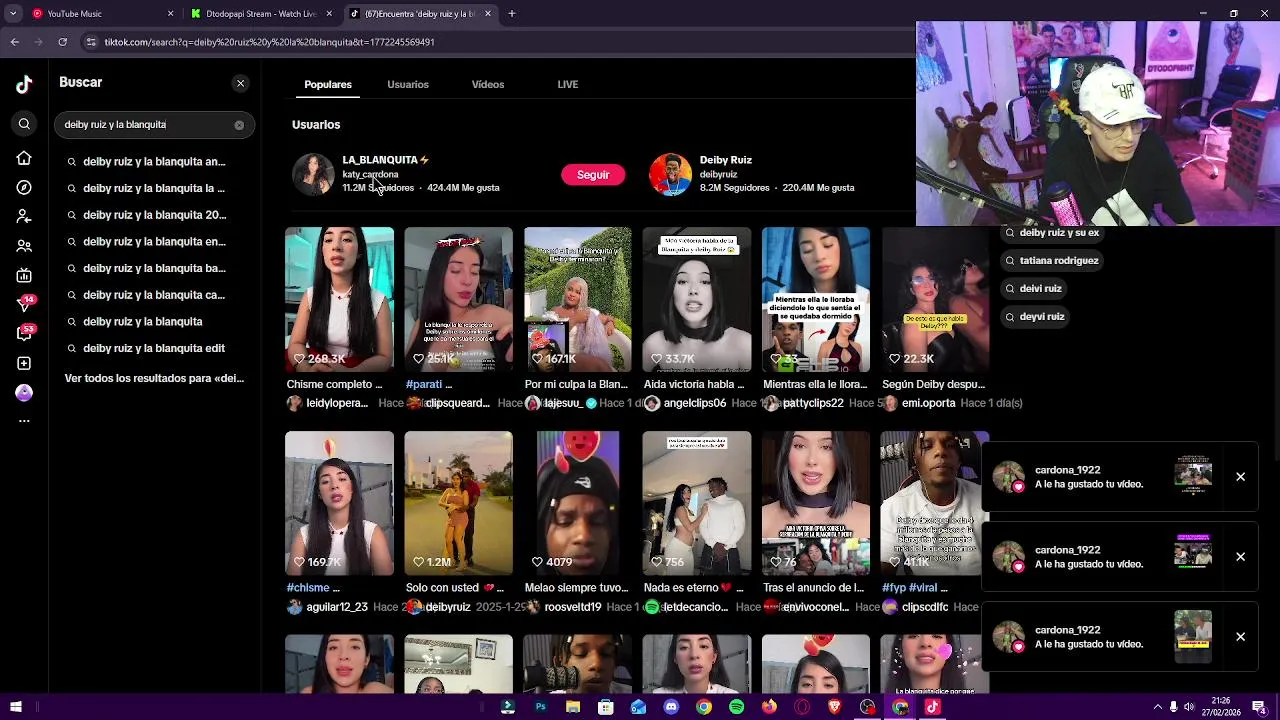Switch to the Populares tab
Image resolution: width=1280 pixels, height=720 pixels.
pyautogui.click(x=328, y=85)
